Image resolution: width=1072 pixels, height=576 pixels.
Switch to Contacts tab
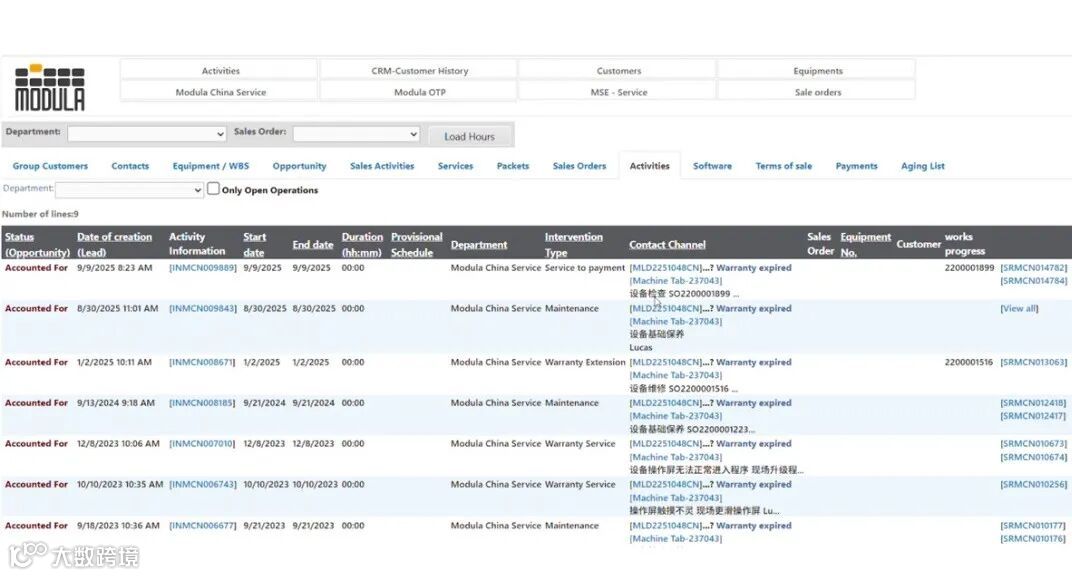coord(130,166)
